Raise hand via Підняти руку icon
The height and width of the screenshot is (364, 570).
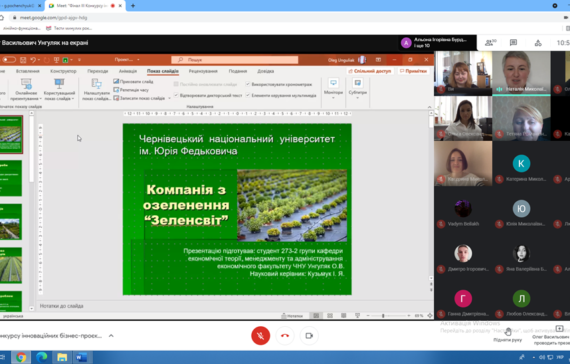pos(507,331)
